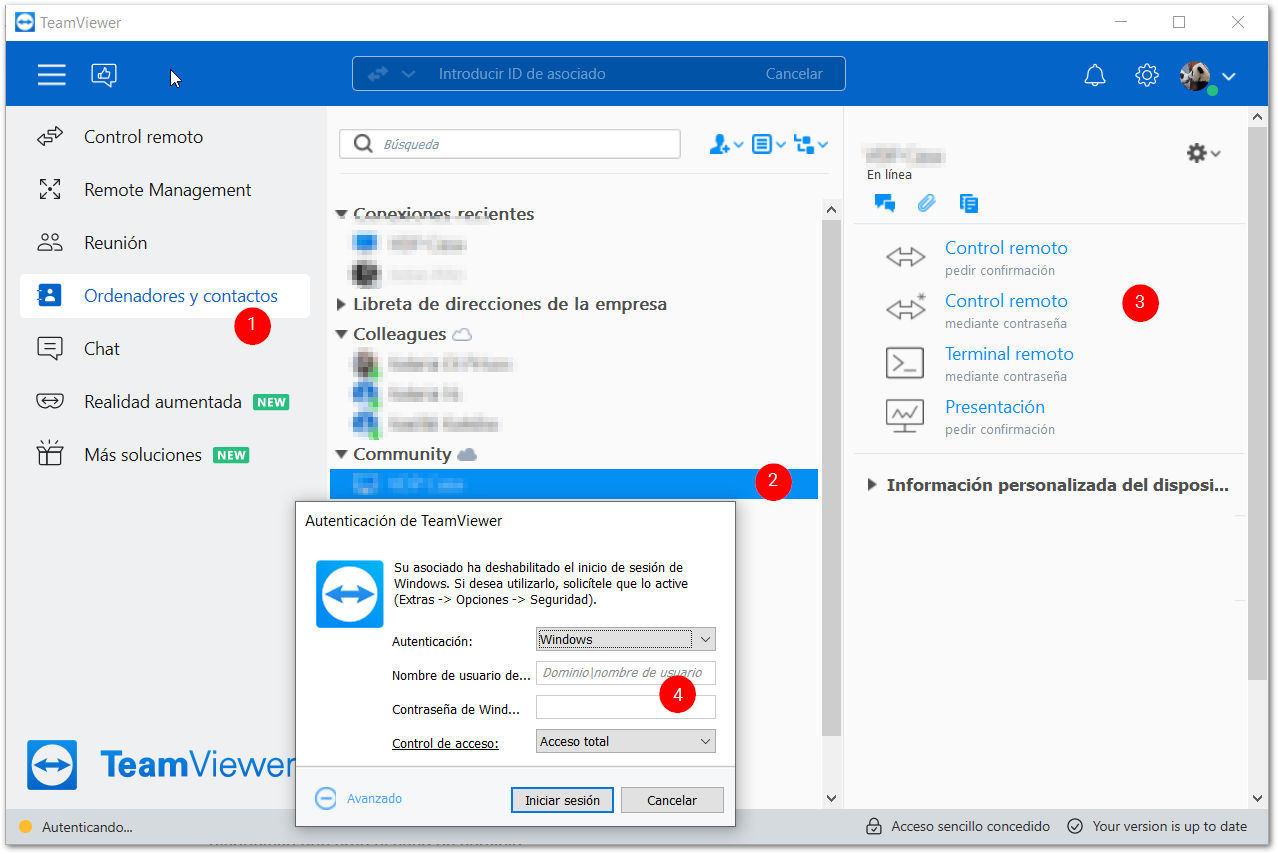Open Control de acceso dropdown
Viewport: 1278px width, 854px height.
[626, 741]
